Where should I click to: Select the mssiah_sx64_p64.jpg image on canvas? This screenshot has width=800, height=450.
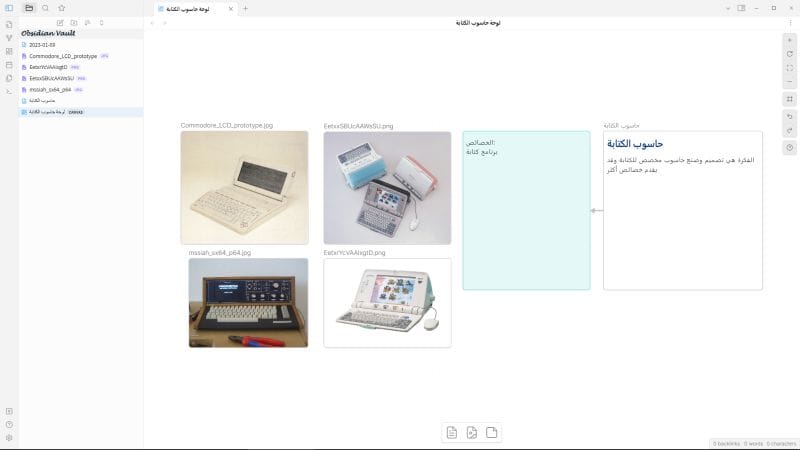(248, 303)
